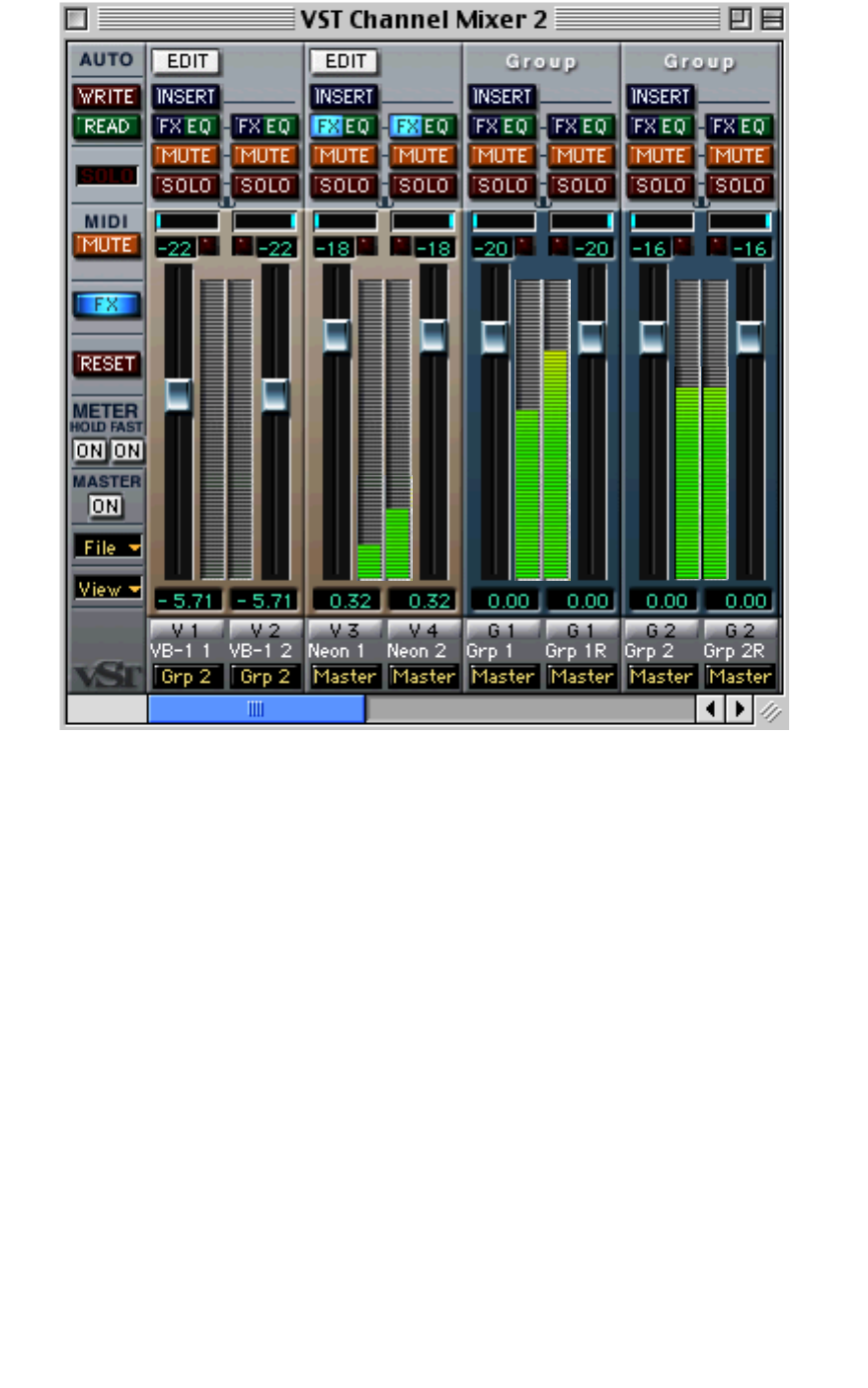Open Neon 2 output routing Master menu
The image size is (868, 1388).
click(424, 677)
